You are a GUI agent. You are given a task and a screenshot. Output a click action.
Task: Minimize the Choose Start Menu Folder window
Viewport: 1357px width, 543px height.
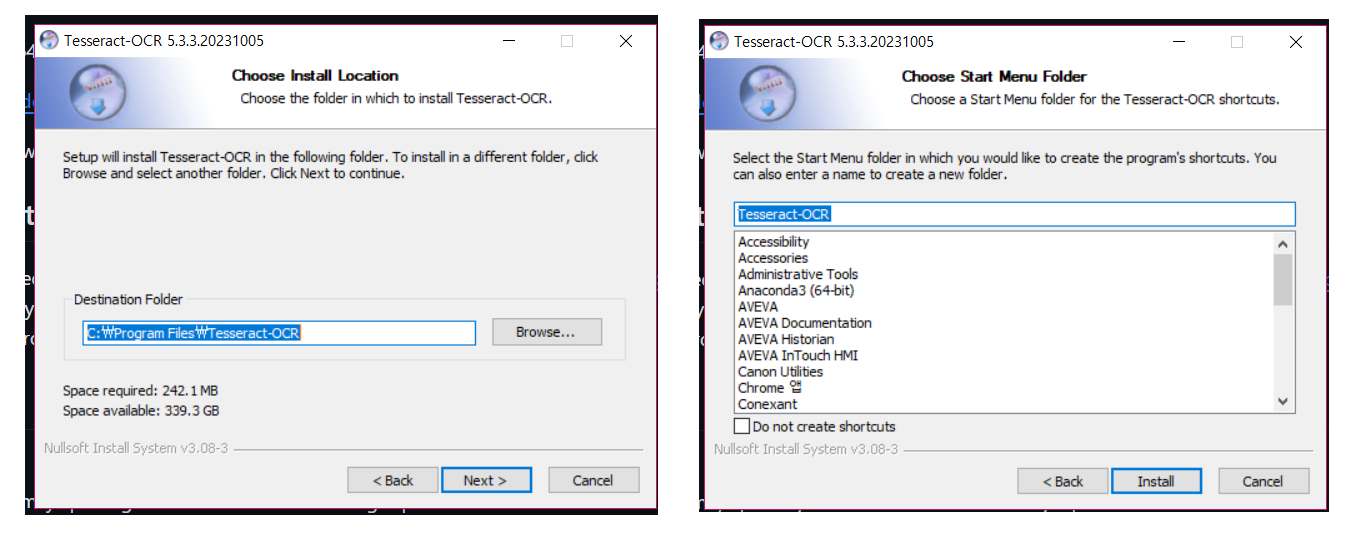(1178, 42)
